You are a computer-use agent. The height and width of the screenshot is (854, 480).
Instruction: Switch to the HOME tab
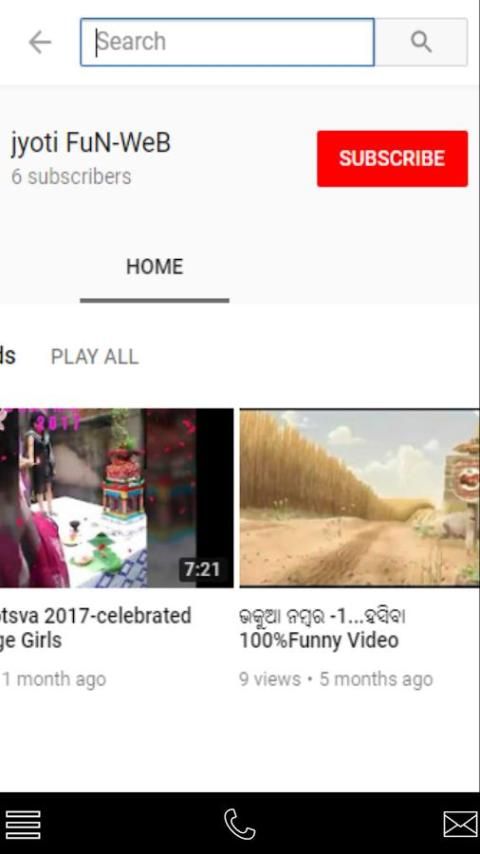click(155, 267)
